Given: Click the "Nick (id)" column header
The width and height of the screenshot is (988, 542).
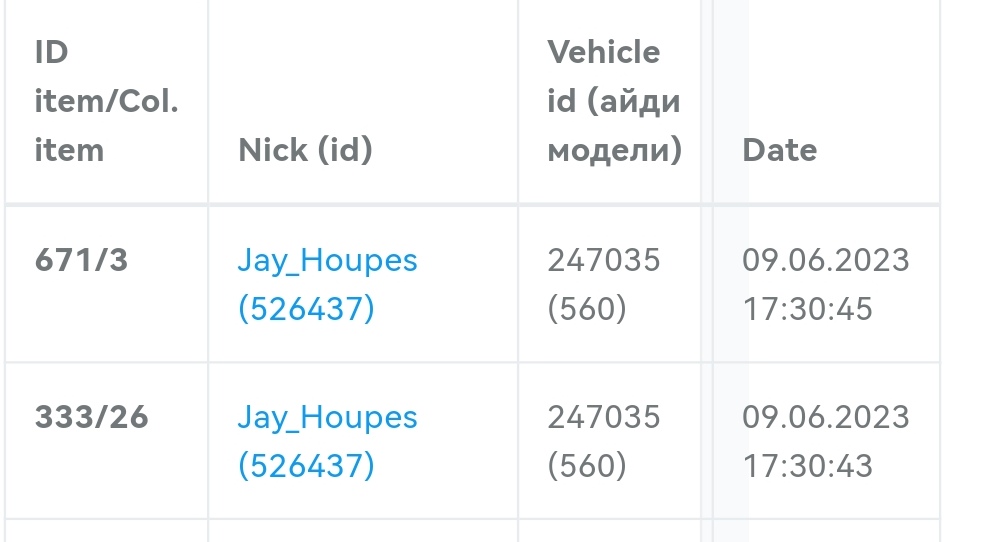Looking at the screenshot, I should (x=305, y=150).
